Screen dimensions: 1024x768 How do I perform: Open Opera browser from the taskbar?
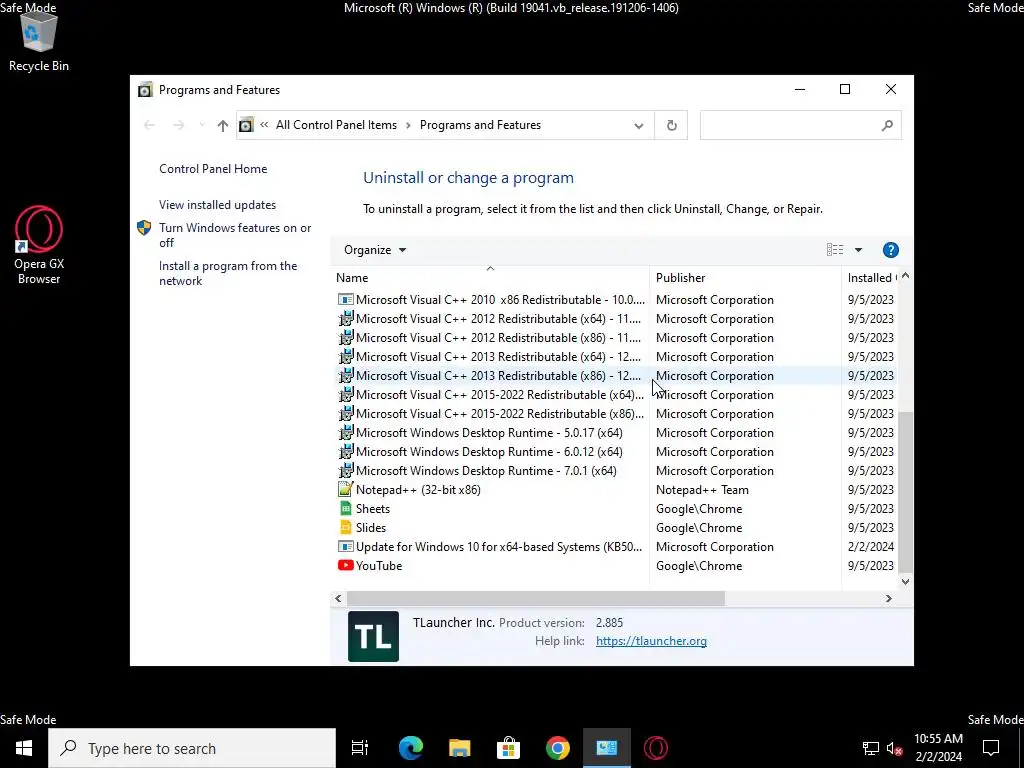(656, 748)
